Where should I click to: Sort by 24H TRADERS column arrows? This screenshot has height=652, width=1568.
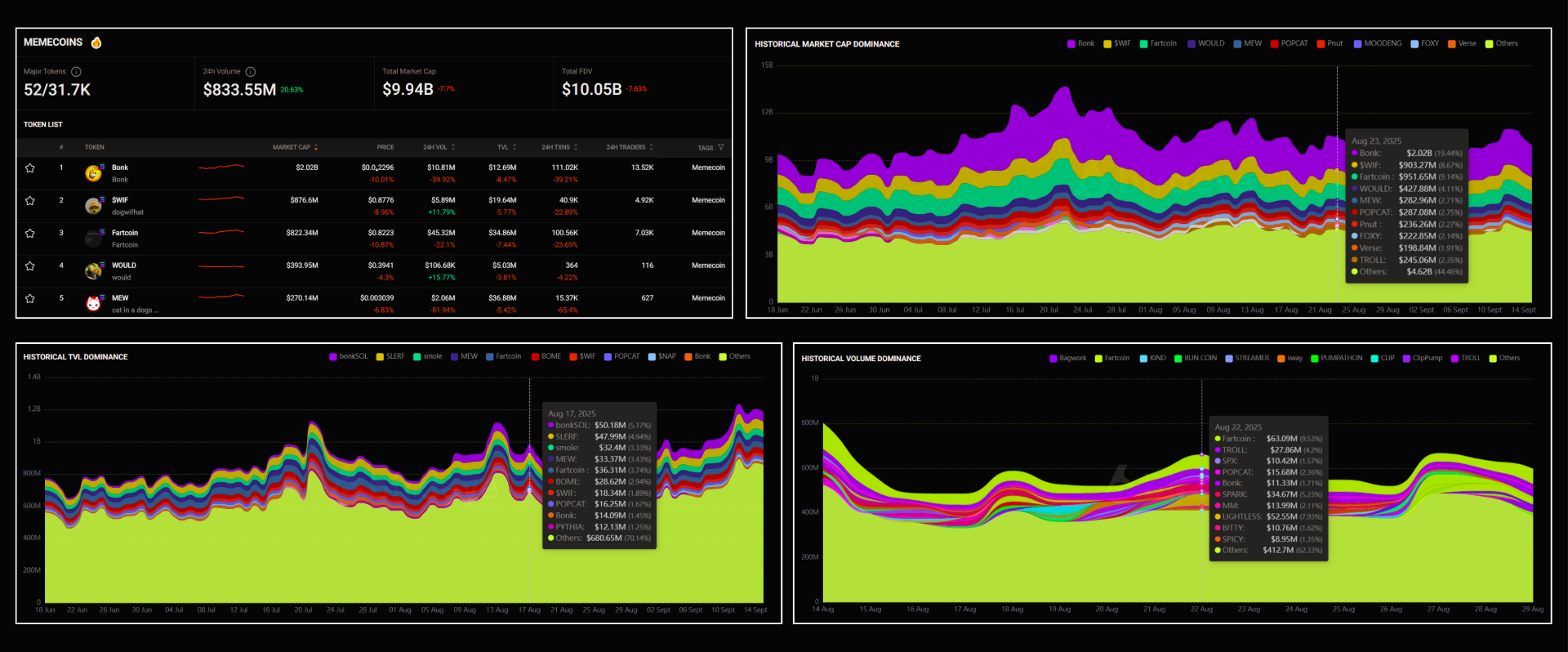tap(651, 148)
